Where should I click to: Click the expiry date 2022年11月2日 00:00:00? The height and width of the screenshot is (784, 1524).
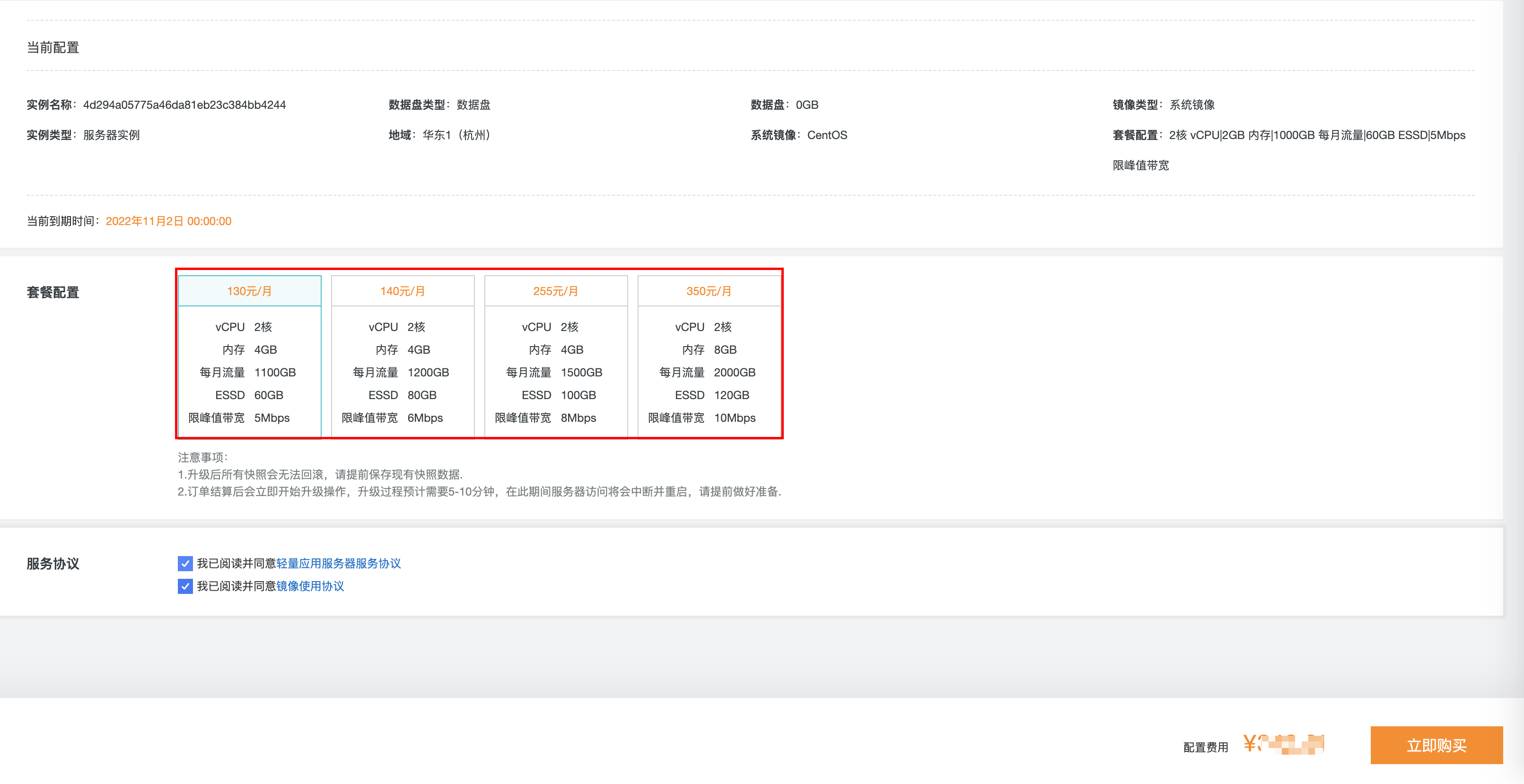pos(168,221)
